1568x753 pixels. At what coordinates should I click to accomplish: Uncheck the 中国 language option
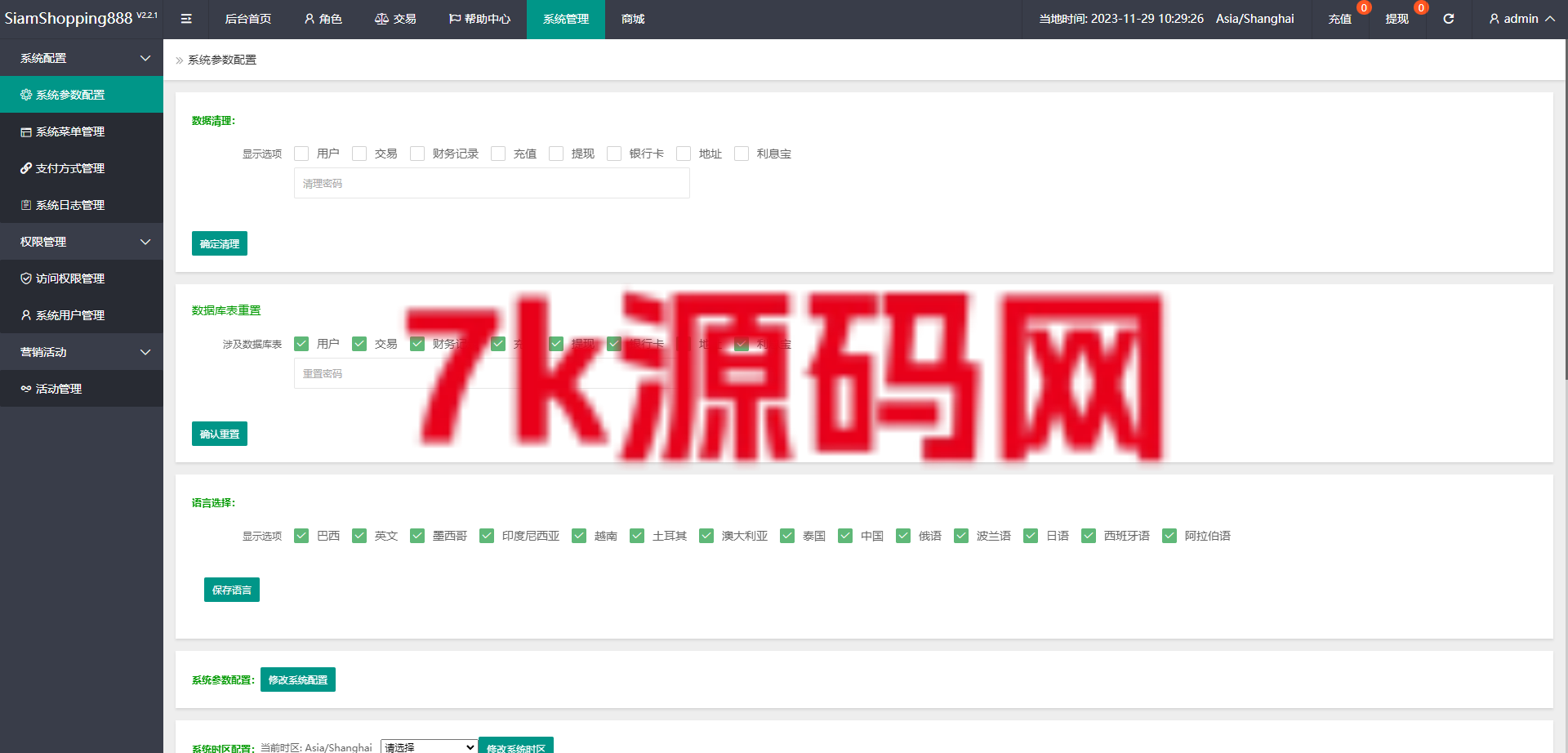click(x=845, y=536)
